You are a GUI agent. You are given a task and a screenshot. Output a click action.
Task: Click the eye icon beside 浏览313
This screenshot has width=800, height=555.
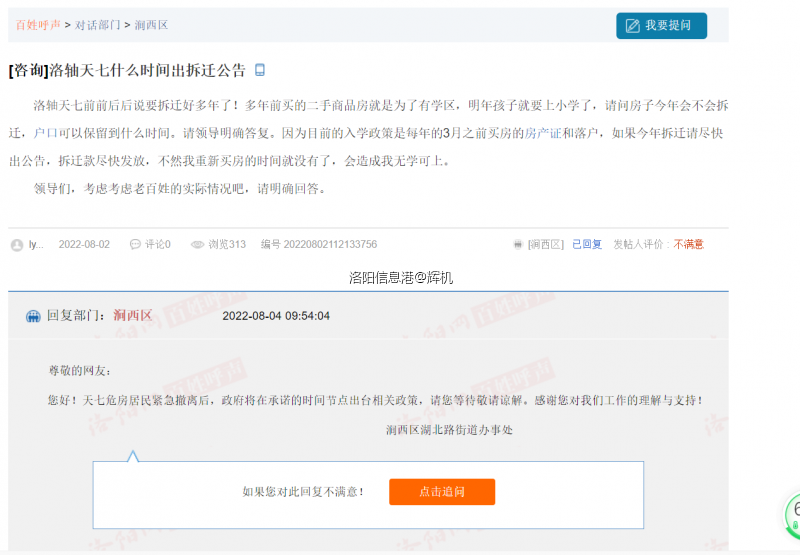point(197,244)
